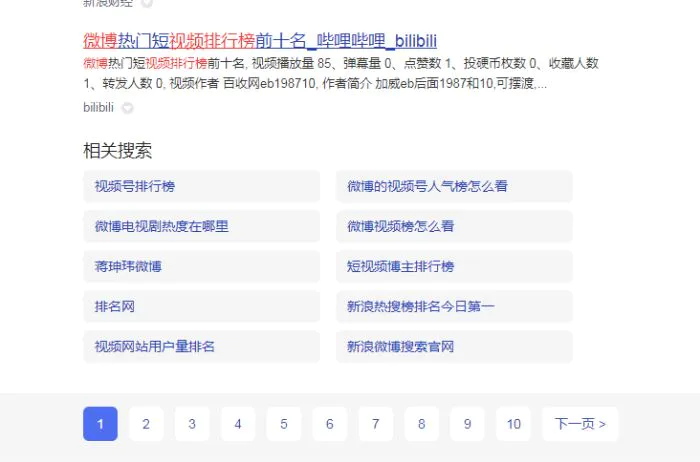Viewport: 700px width, 462px height.
Task: Go to results page 4
Action: coord(238,424)
